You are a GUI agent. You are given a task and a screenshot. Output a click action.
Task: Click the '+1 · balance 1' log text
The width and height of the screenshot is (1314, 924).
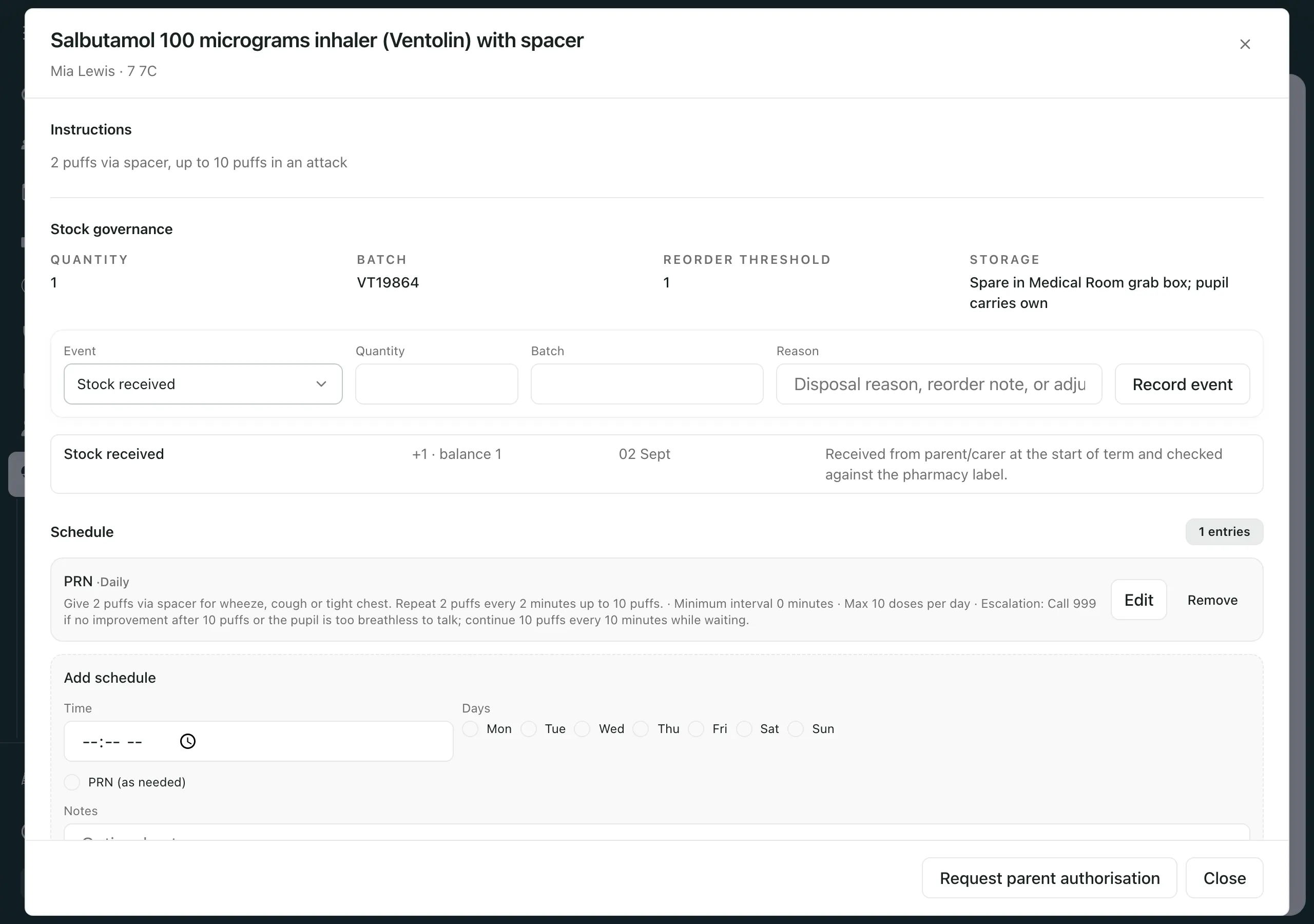click(457, 454)
